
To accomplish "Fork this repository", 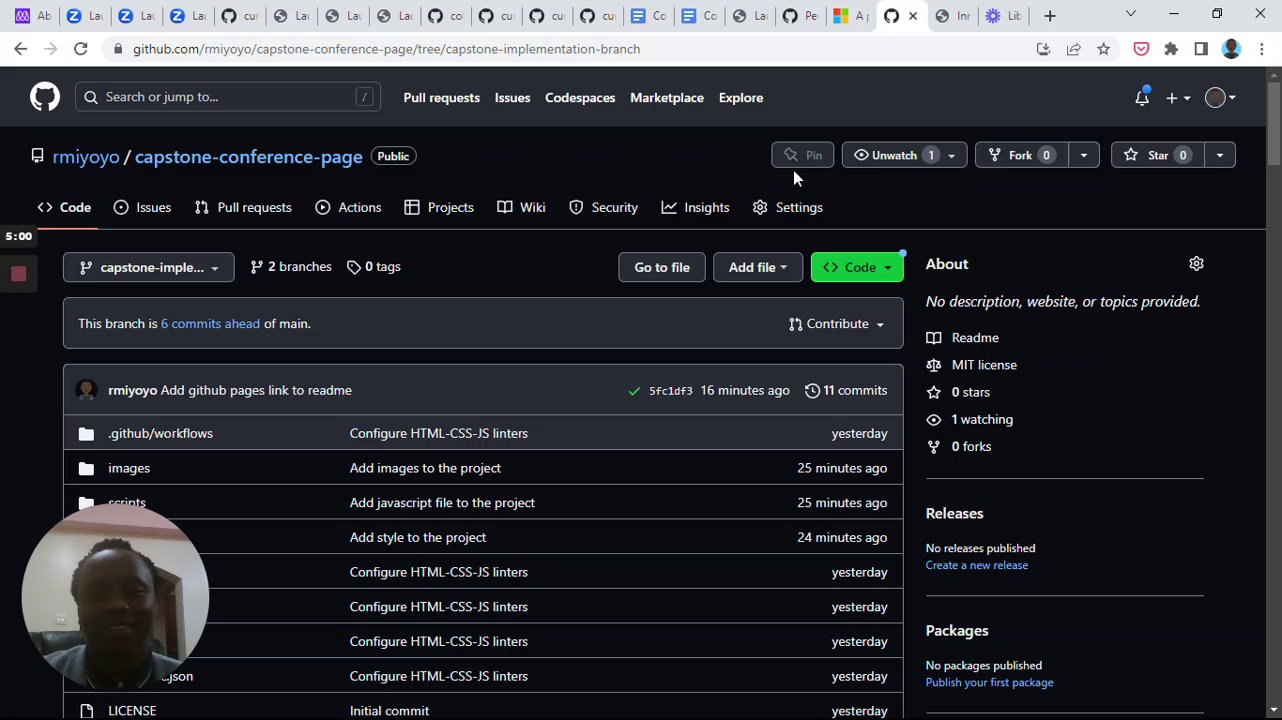I will pos(1022,155).
